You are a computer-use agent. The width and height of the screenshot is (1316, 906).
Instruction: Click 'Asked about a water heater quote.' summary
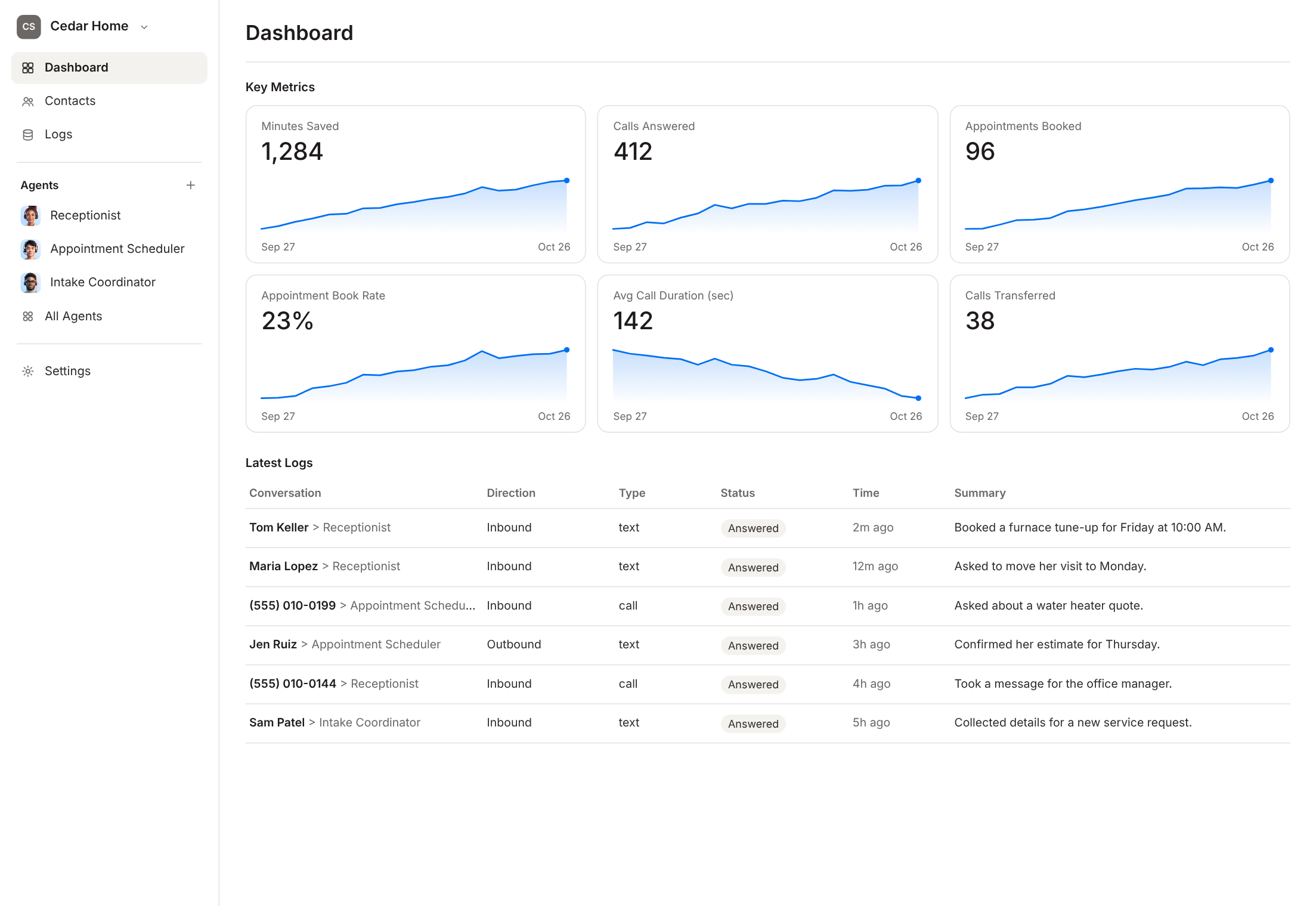1048,606
